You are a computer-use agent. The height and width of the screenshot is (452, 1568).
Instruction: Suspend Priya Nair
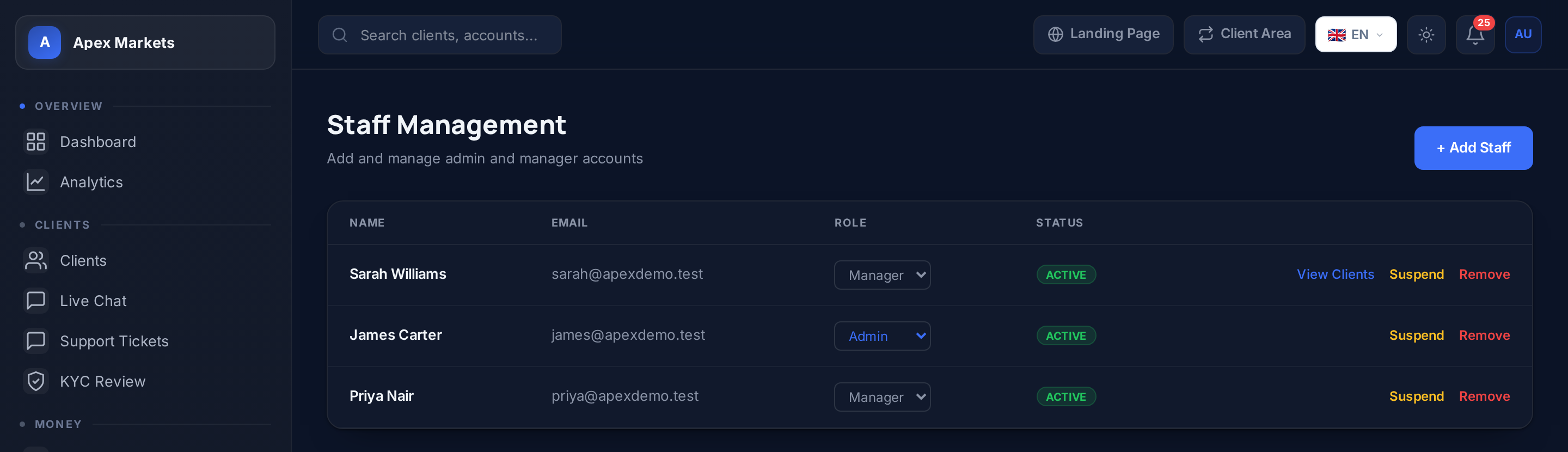click(x=1416, y=396)
